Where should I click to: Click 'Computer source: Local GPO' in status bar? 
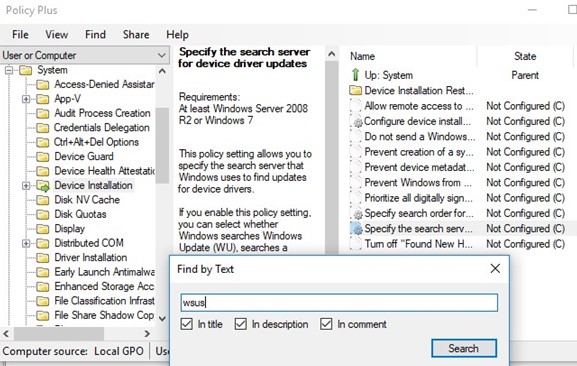[73, 351]
